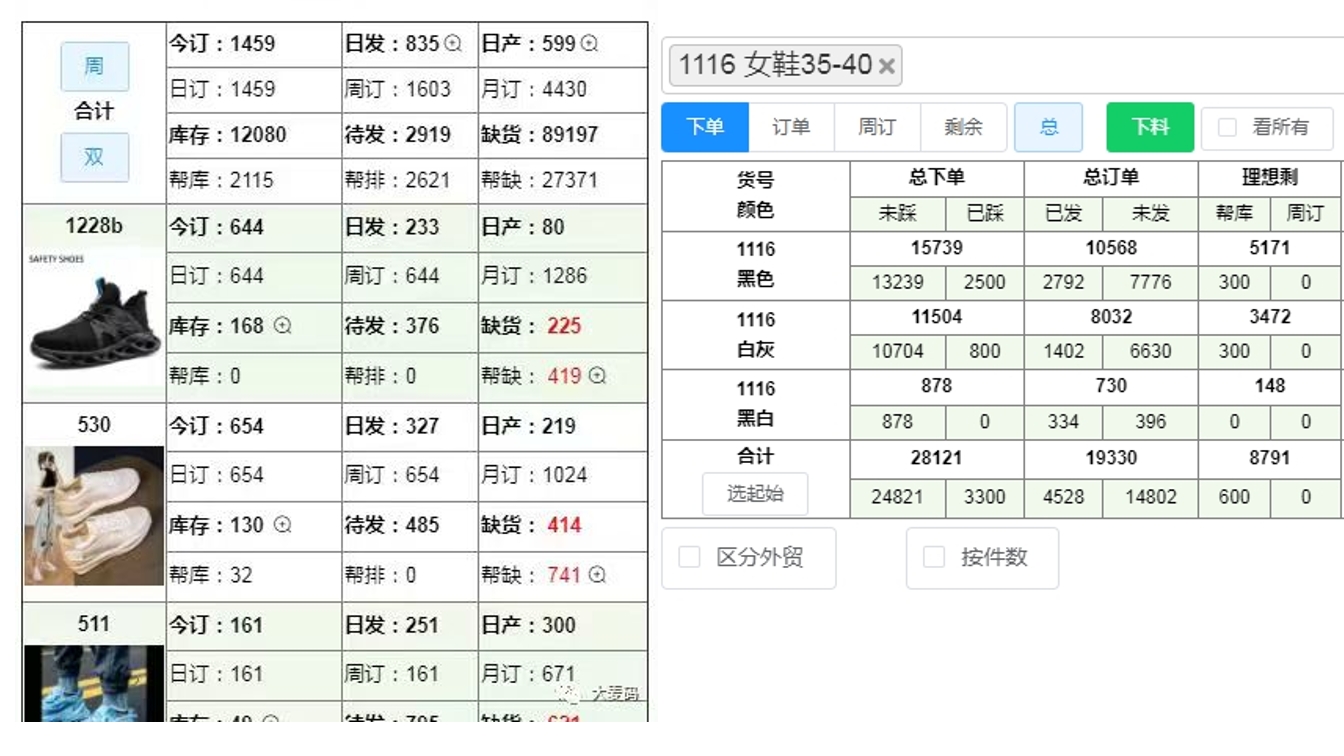Check the 按件数 option
Image resolution: width=1344 pixels, height=756 pixels.
[933, 557]
